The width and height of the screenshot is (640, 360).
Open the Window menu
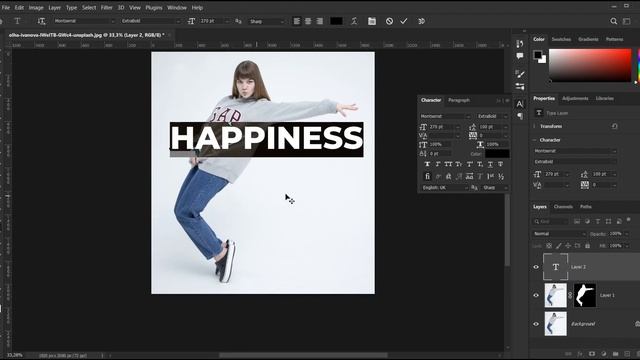pos(177,7)
